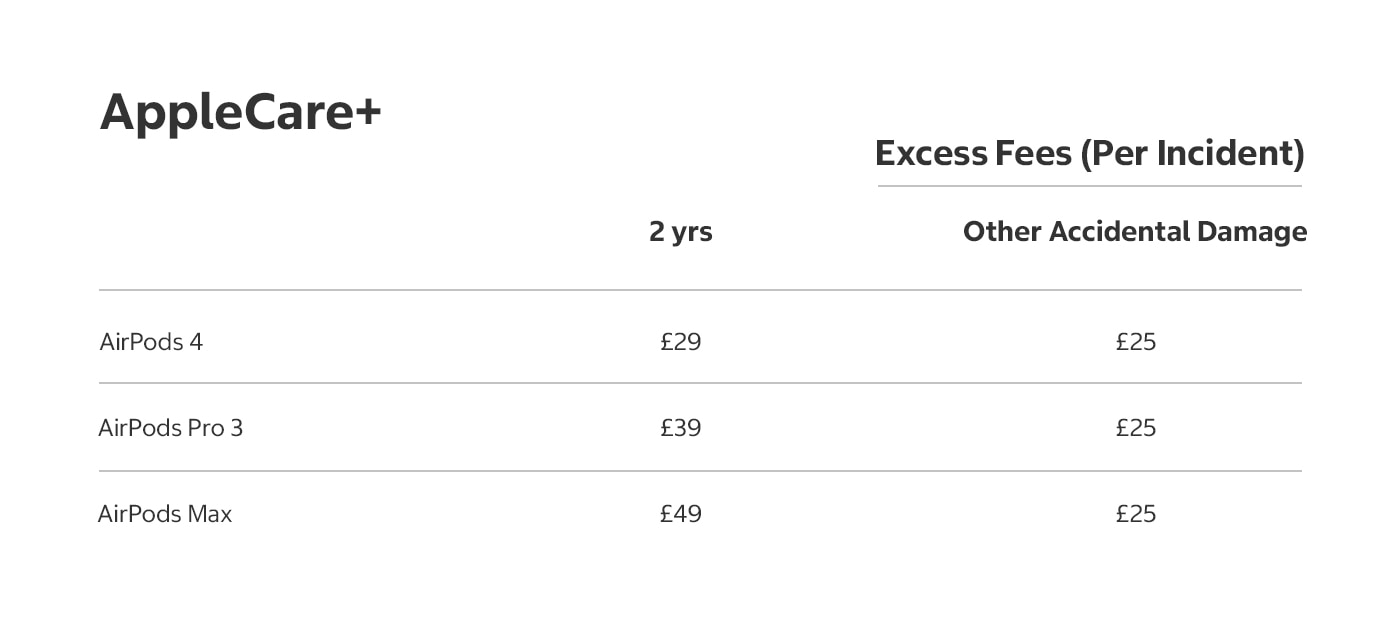The height and width of the screenshot is (635, 1400).
Task: Click the AirPods 4 row label
Action: 151,342
